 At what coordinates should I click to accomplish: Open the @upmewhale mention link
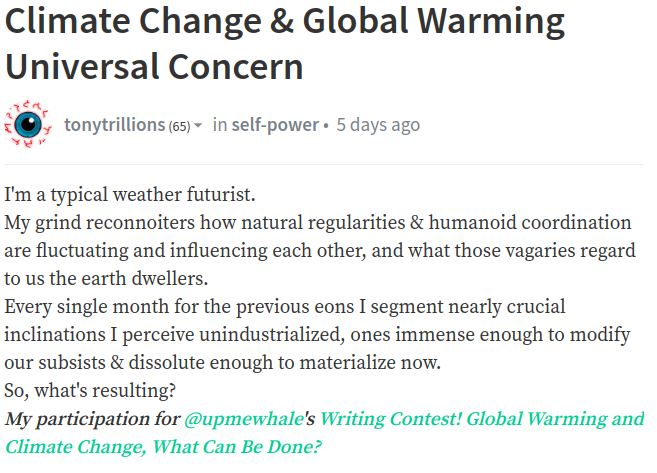244,419
